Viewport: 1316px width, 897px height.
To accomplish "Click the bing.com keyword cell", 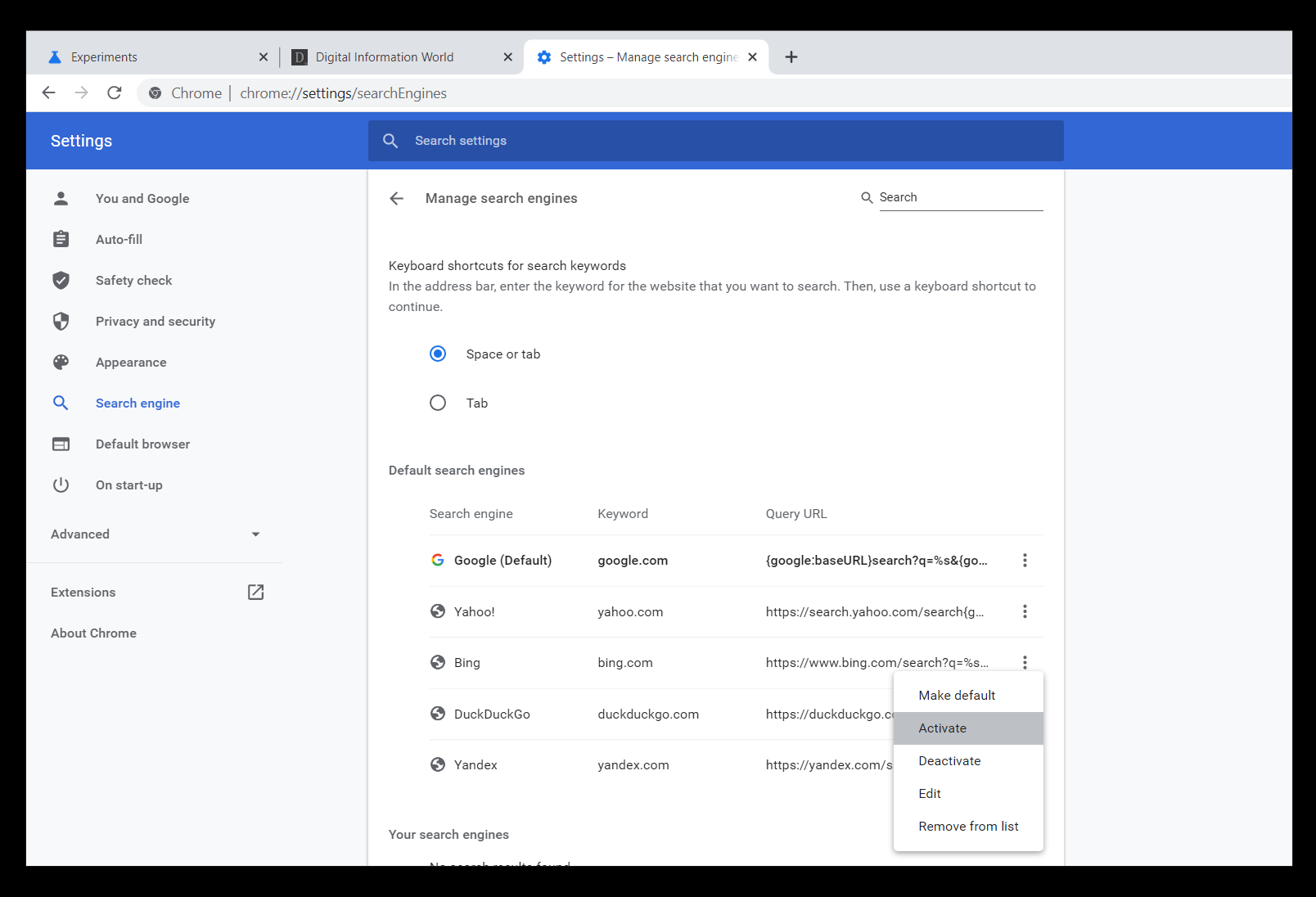I will coord(625,662).
